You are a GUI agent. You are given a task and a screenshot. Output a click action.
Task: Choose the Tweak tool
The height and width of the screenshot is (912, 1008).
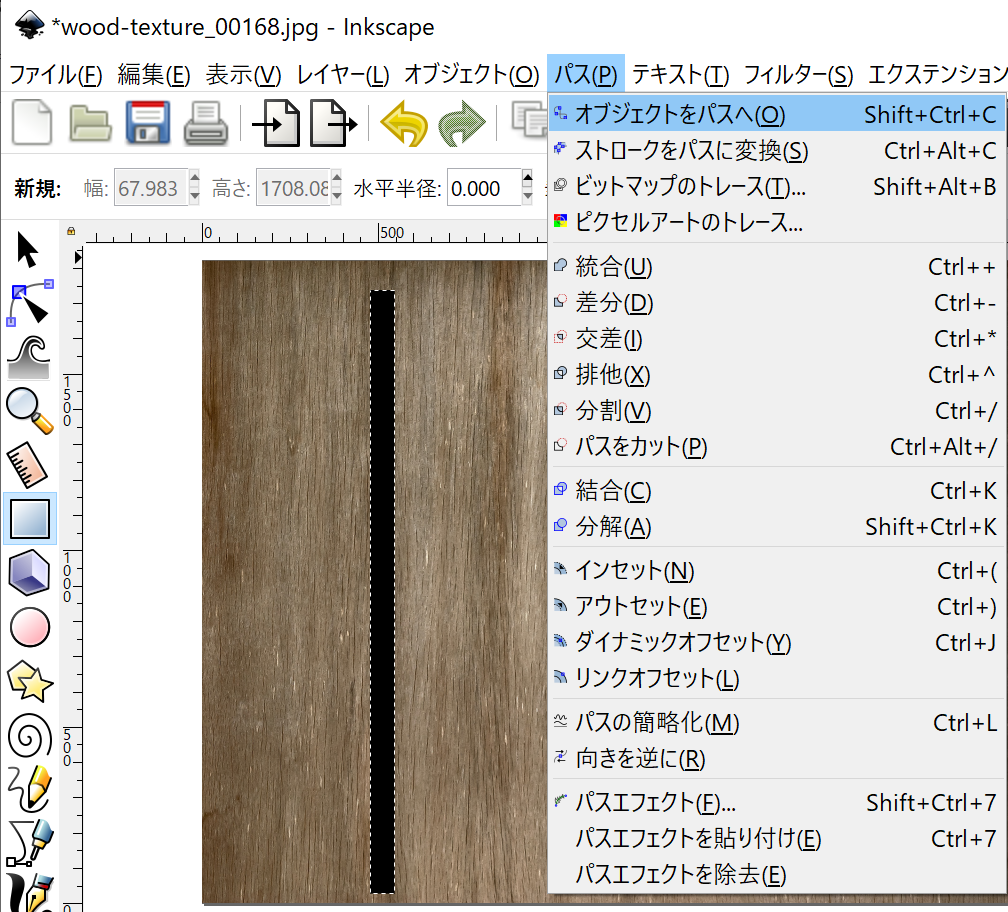(x=29, y=357)
